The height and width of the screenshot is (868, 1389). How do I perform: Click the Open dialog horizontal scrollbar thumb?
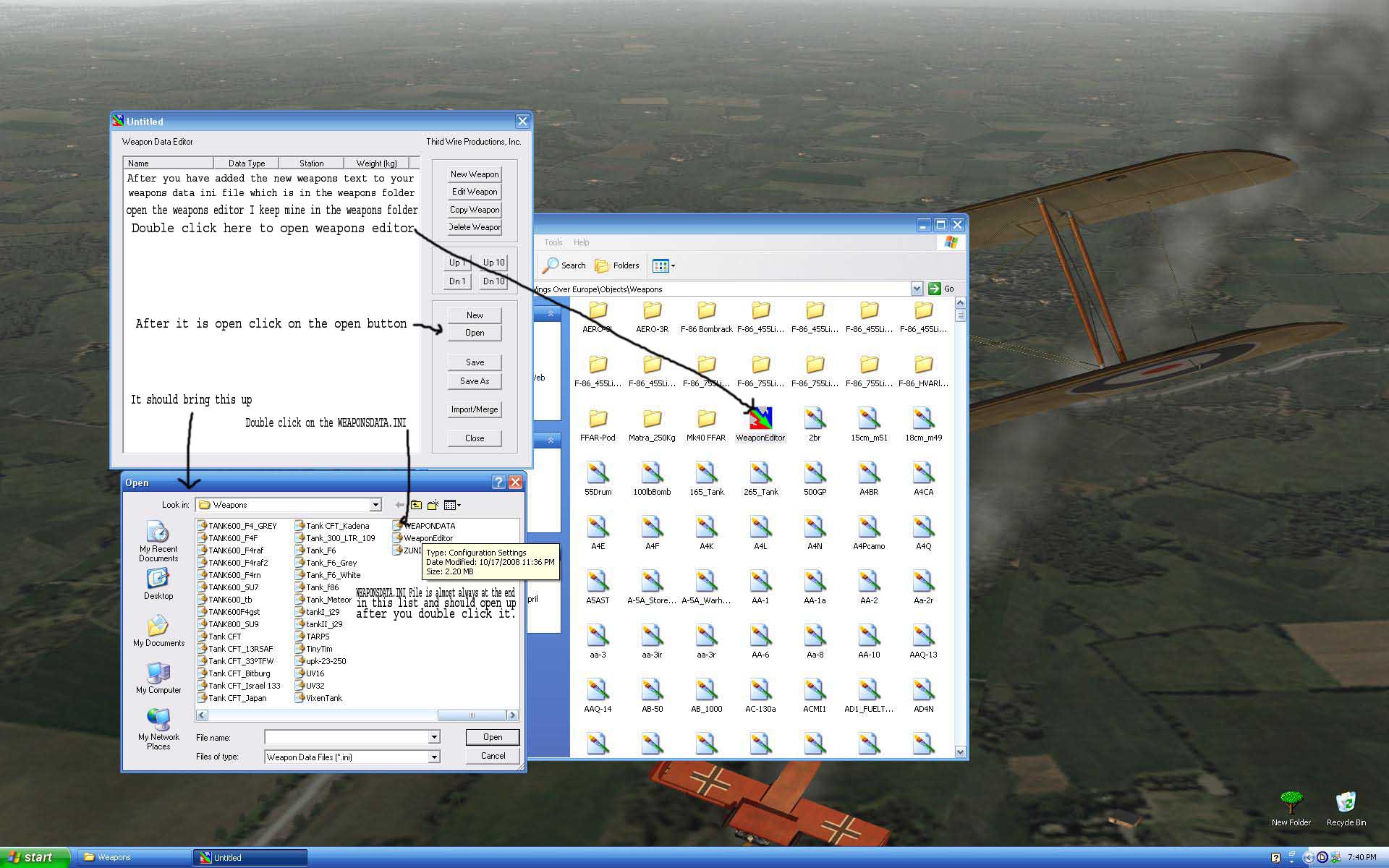(471, 715)
